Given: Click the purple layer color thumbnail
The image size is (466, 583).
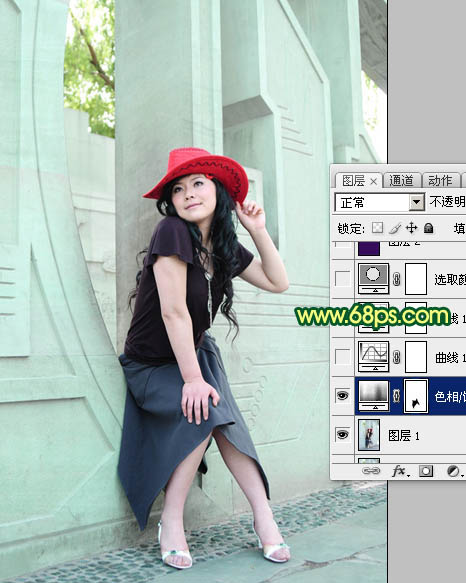Looking at the screenshot, I should (369, 248).
